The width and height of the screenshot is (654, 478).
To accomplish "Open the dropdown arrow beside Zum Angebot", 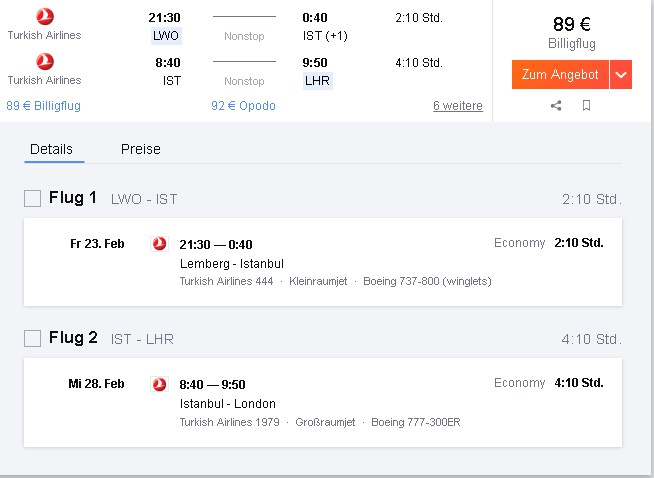I will [x=621, y=75].
